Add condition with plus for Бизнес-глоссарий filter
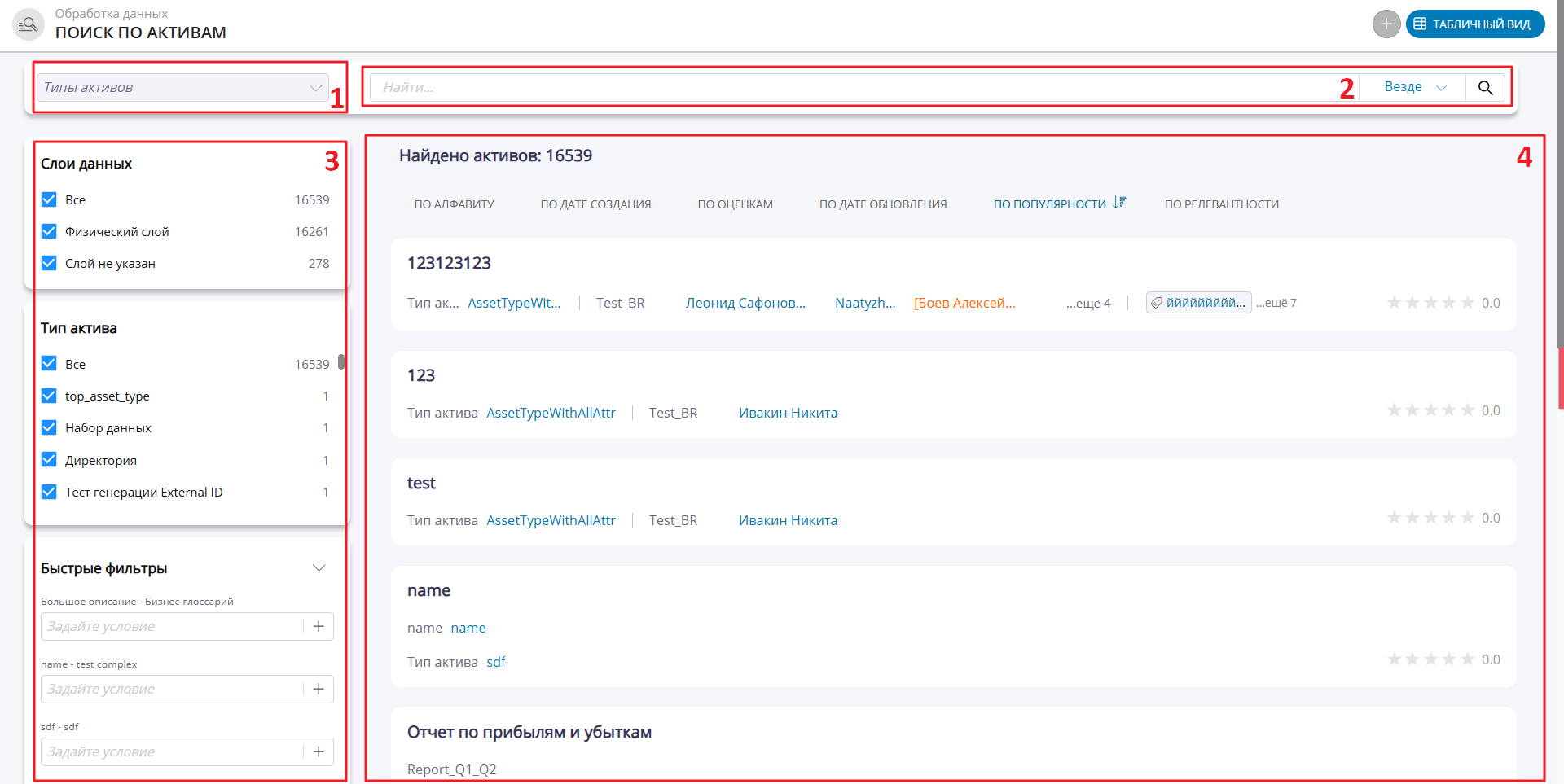1564x784 pixels. point(319,626)
